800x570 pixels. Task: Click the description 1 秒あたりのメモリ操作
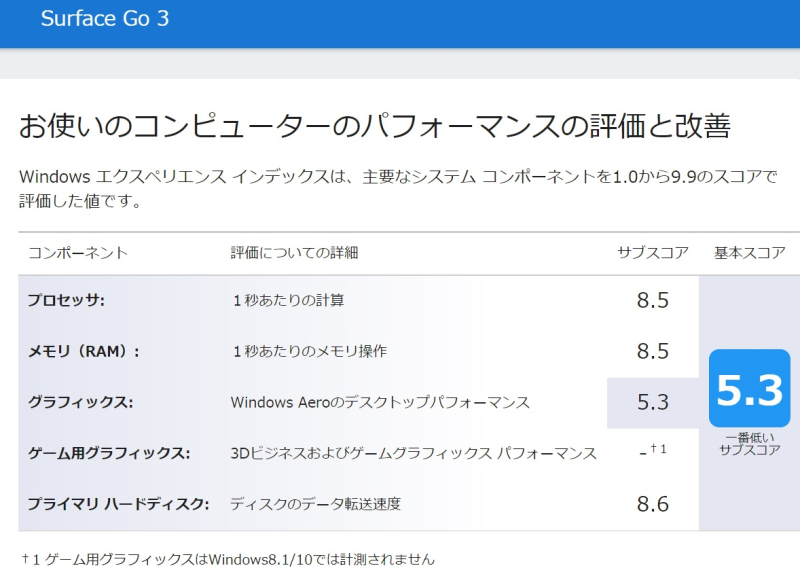[x=310, y=351]
